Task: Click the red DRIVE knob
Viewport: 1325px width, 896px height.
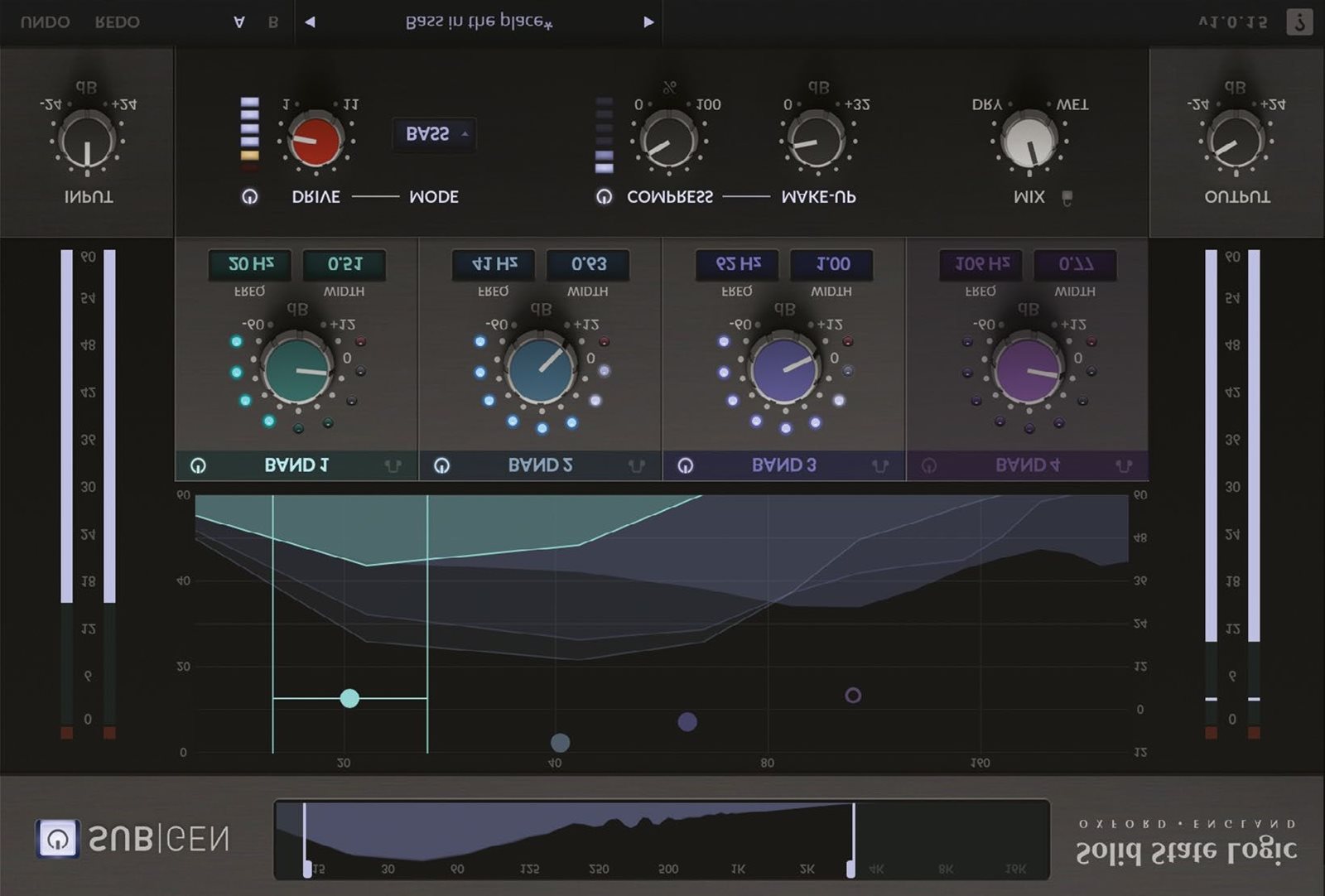Action: (316, 141)
